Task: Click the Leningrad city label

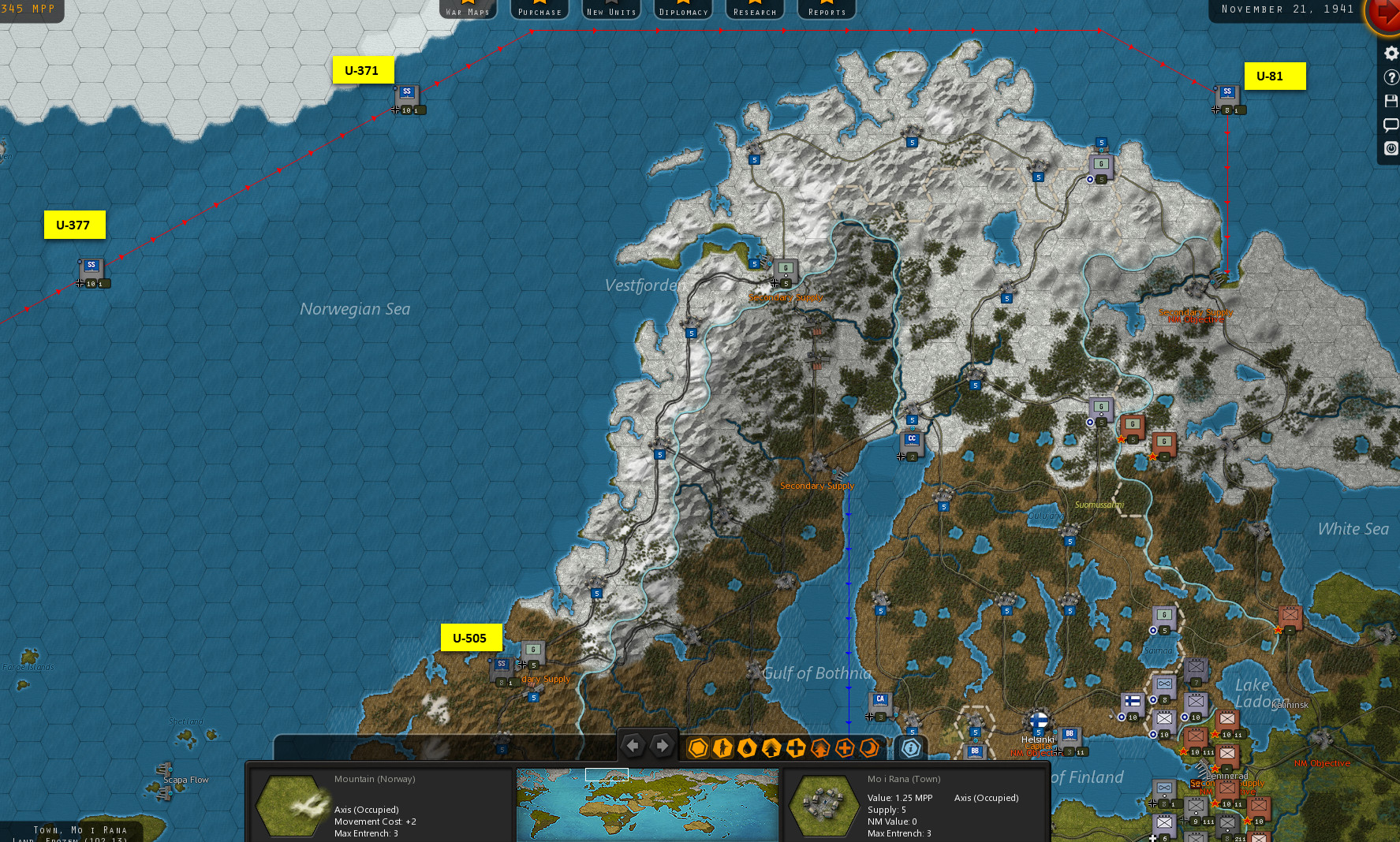Action: (x=1227, y=776)
